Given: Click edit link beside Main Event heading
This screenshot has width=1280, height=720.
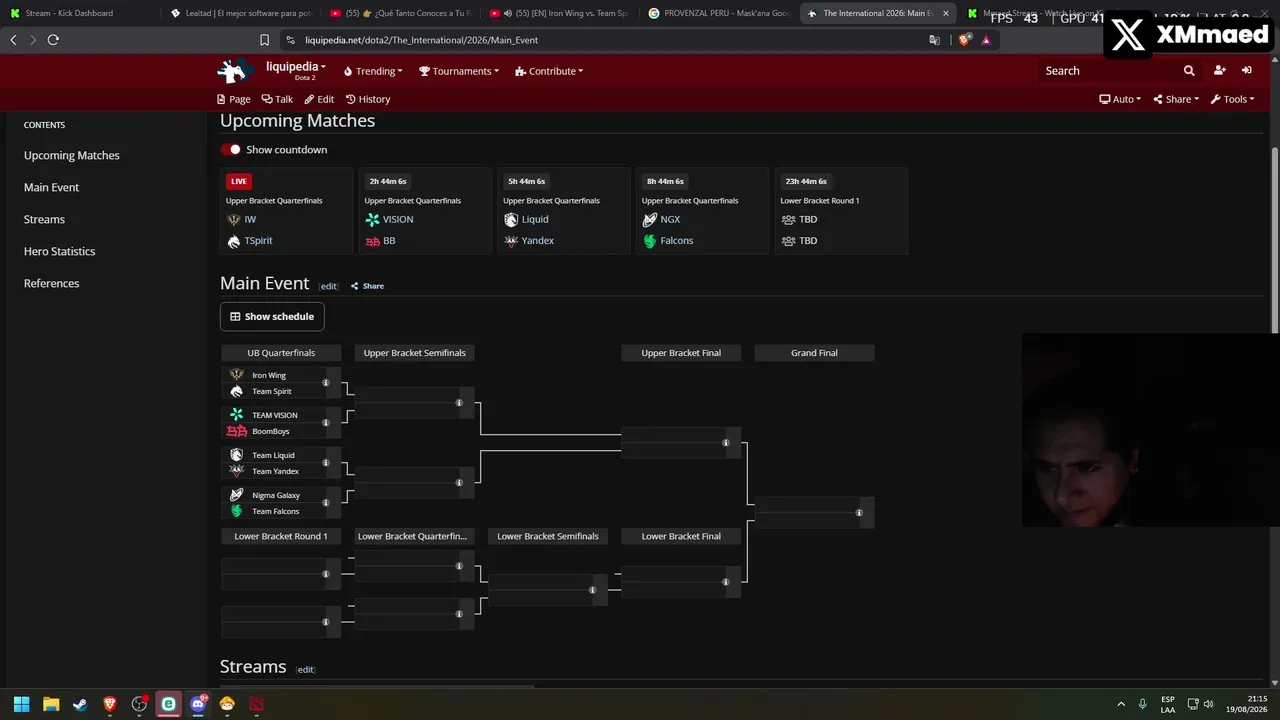Looking at the screenshot, I should click(328, 286).
